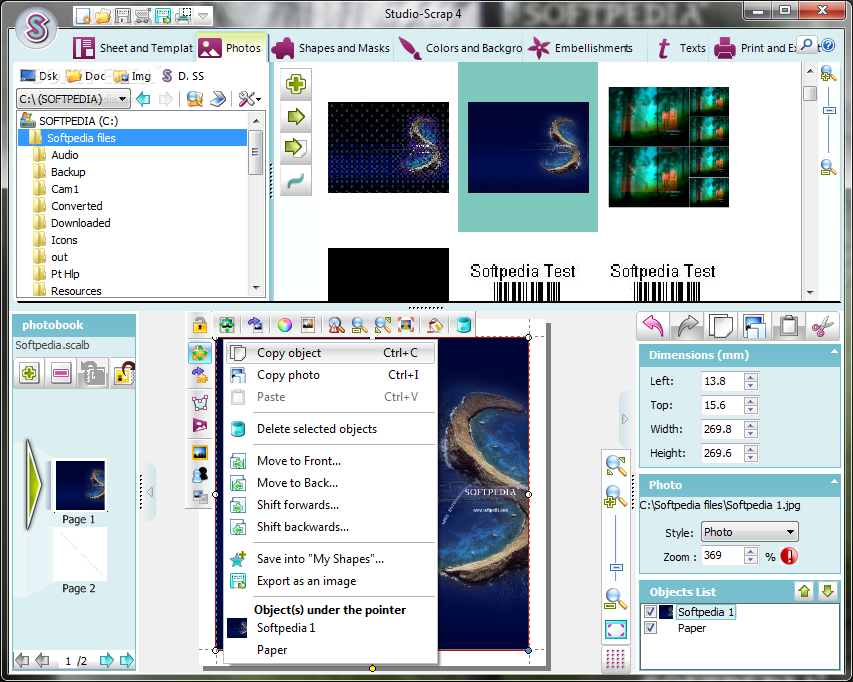Screen dimensions: 853x682
Task: Toggle Paper object visibility checkbox
Action: (x=650, y=628)
